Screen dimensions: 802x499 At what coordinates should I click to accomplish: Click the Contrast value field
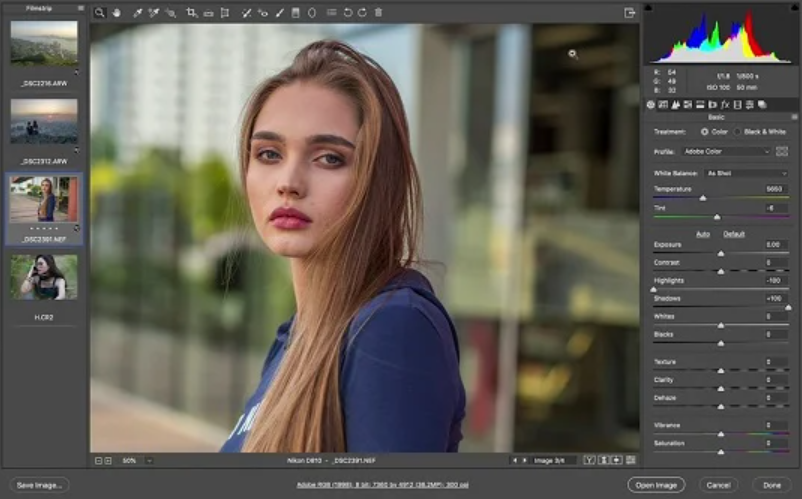[x=774, y=263]
